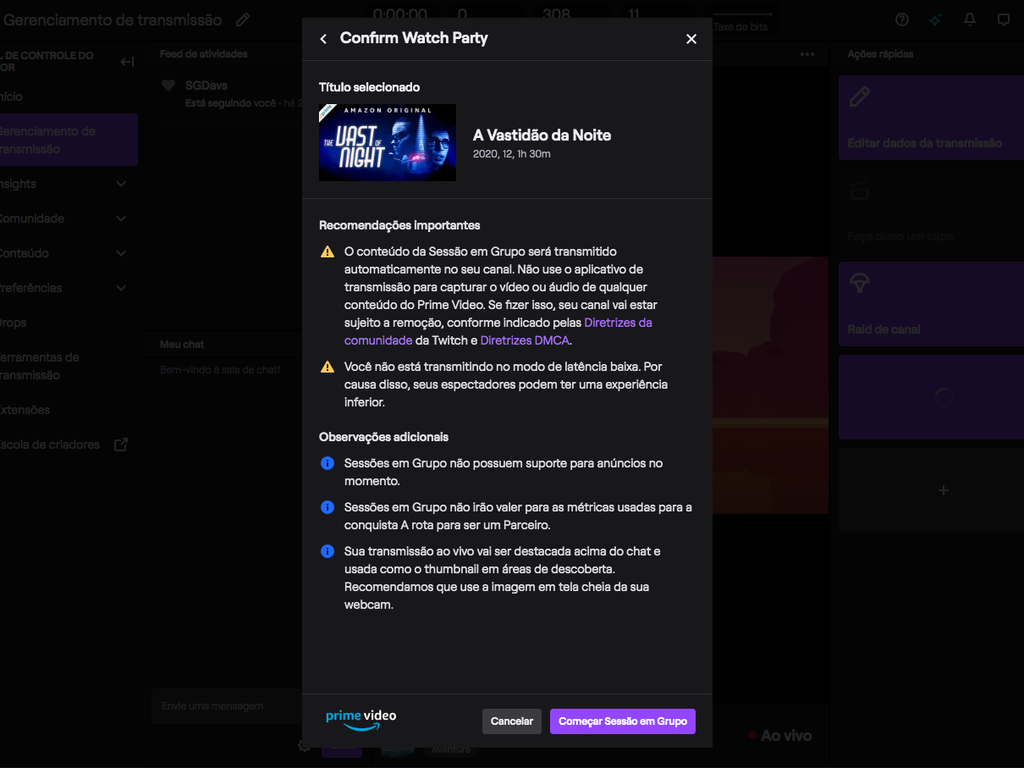Screen dimensions: 1024x768
Task: Collapse the sidebar with the arrow icon
Action: click(x=127, y=61)
